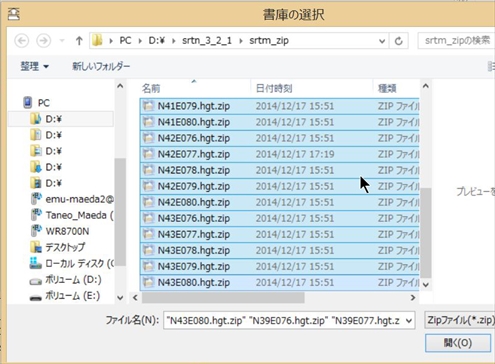Click the zip icon of N41E080.hgt.zip

pos(148,122)
